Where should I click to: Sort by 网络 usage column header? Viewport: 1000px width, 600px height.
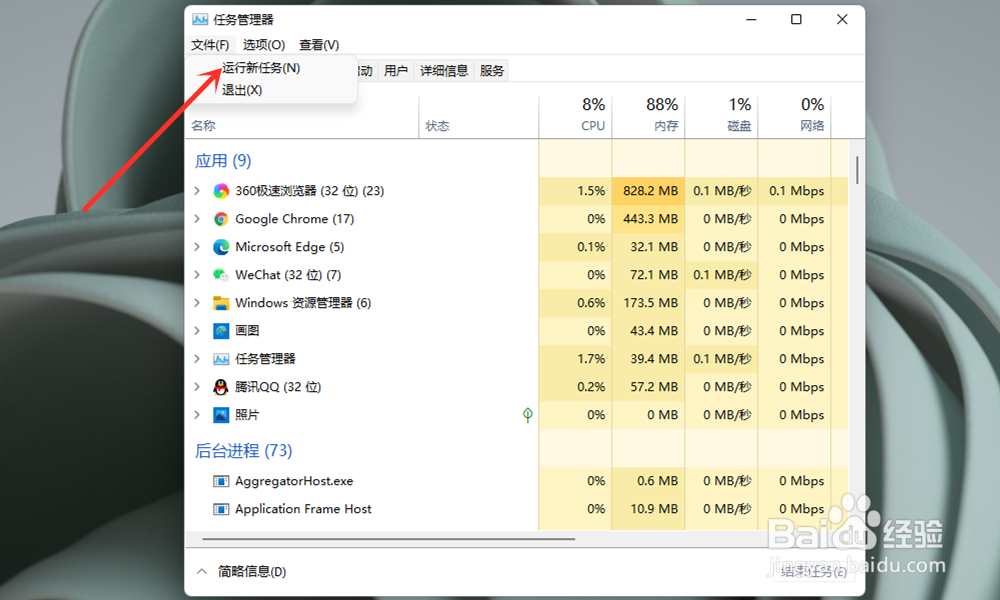pos(795,116)
